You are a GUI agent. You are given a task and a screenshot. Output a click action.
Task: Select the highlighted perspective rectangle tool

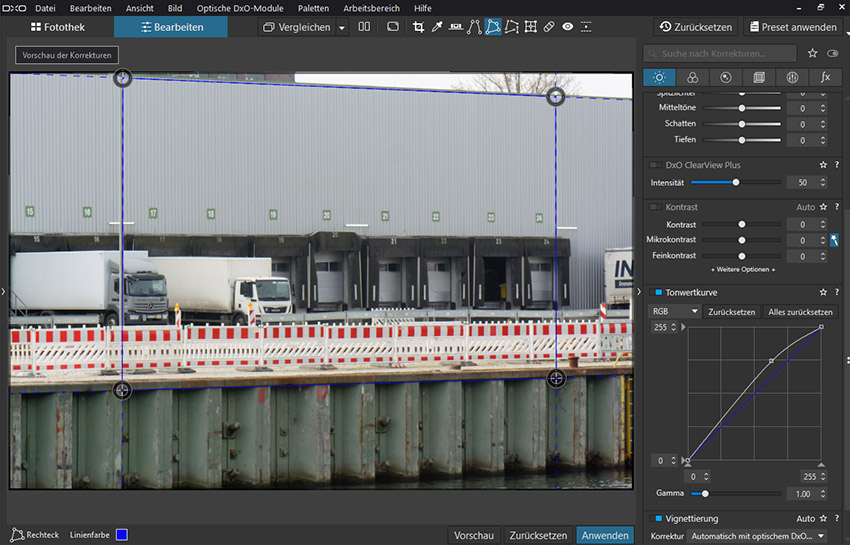[x=493, y=27]
